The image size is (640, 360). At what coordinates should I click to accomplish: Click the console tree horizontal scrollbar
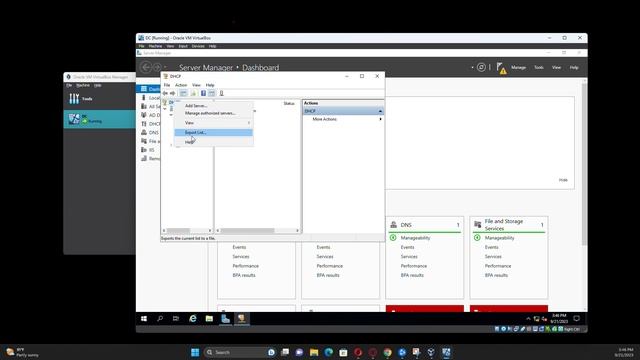pyautogui.click(x=178, y=231)
